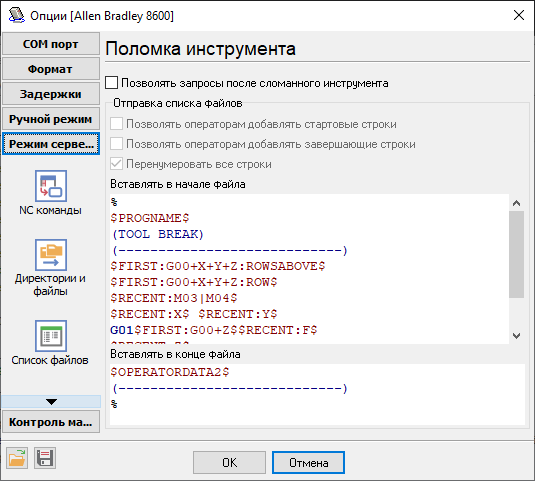Click the $FIRST:G00+X+Y+Z:ROWSABOVE$ line
Image resolution: width=535 pixels, height=481 pixels.
pos(218,266)
